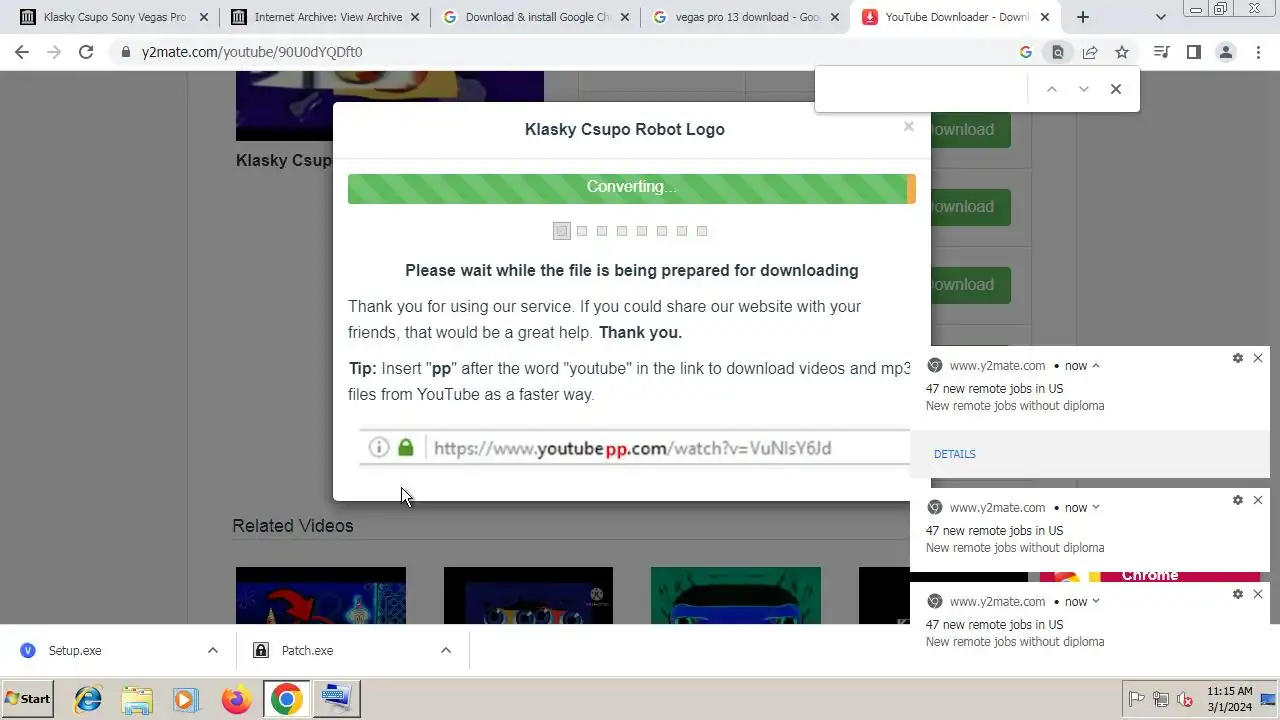Open the first related video thumbnail
This screenshot has height=720, width=1280.
tap(321, 595)
